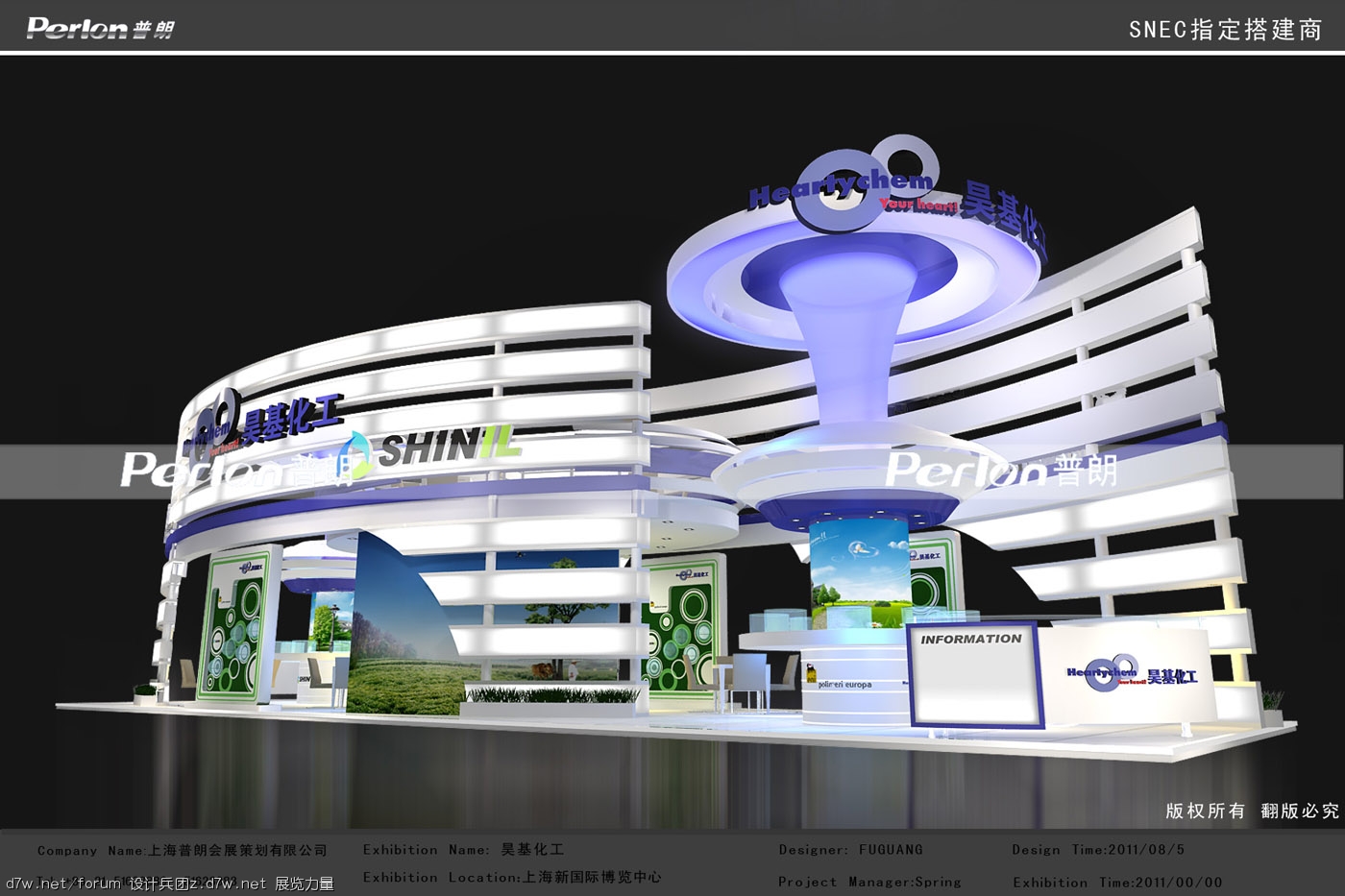Image resolution: width=1345 pixels, height=896 pixels.
Task: Select 'Exhibition Location:上海新国际博览中心' text
Action: tap(512, 878)
